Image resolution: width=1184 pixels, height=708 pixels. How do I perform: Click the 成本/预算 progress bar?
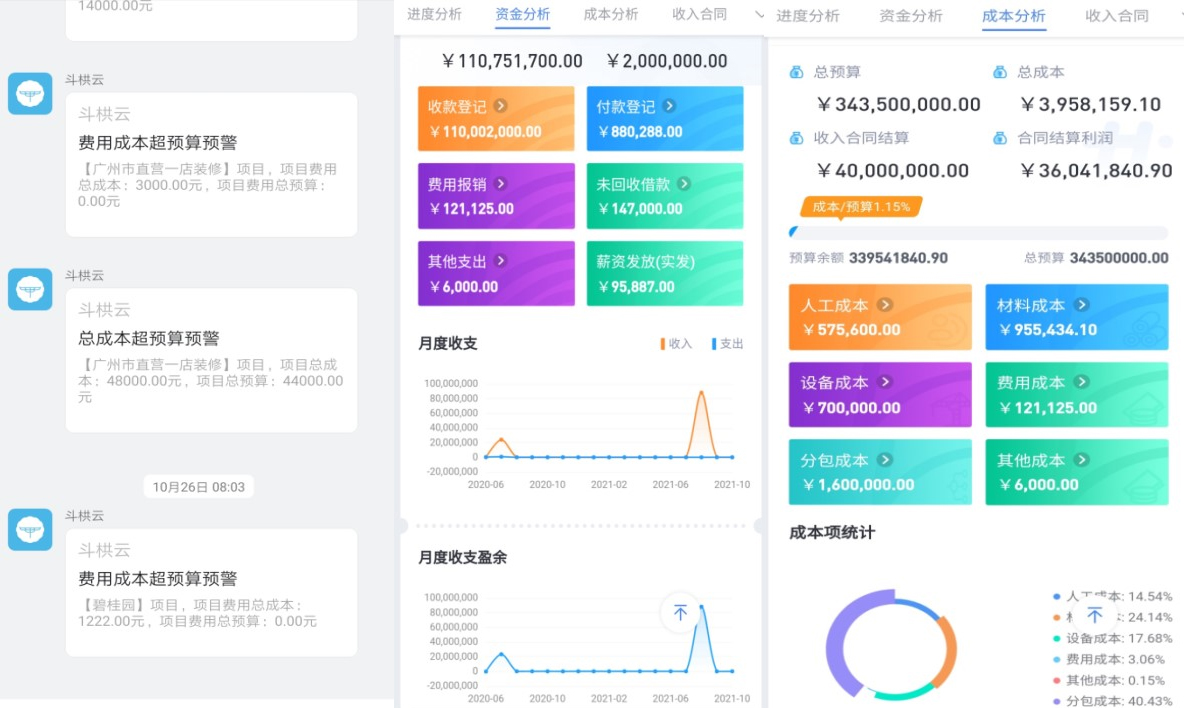(978, 233)
